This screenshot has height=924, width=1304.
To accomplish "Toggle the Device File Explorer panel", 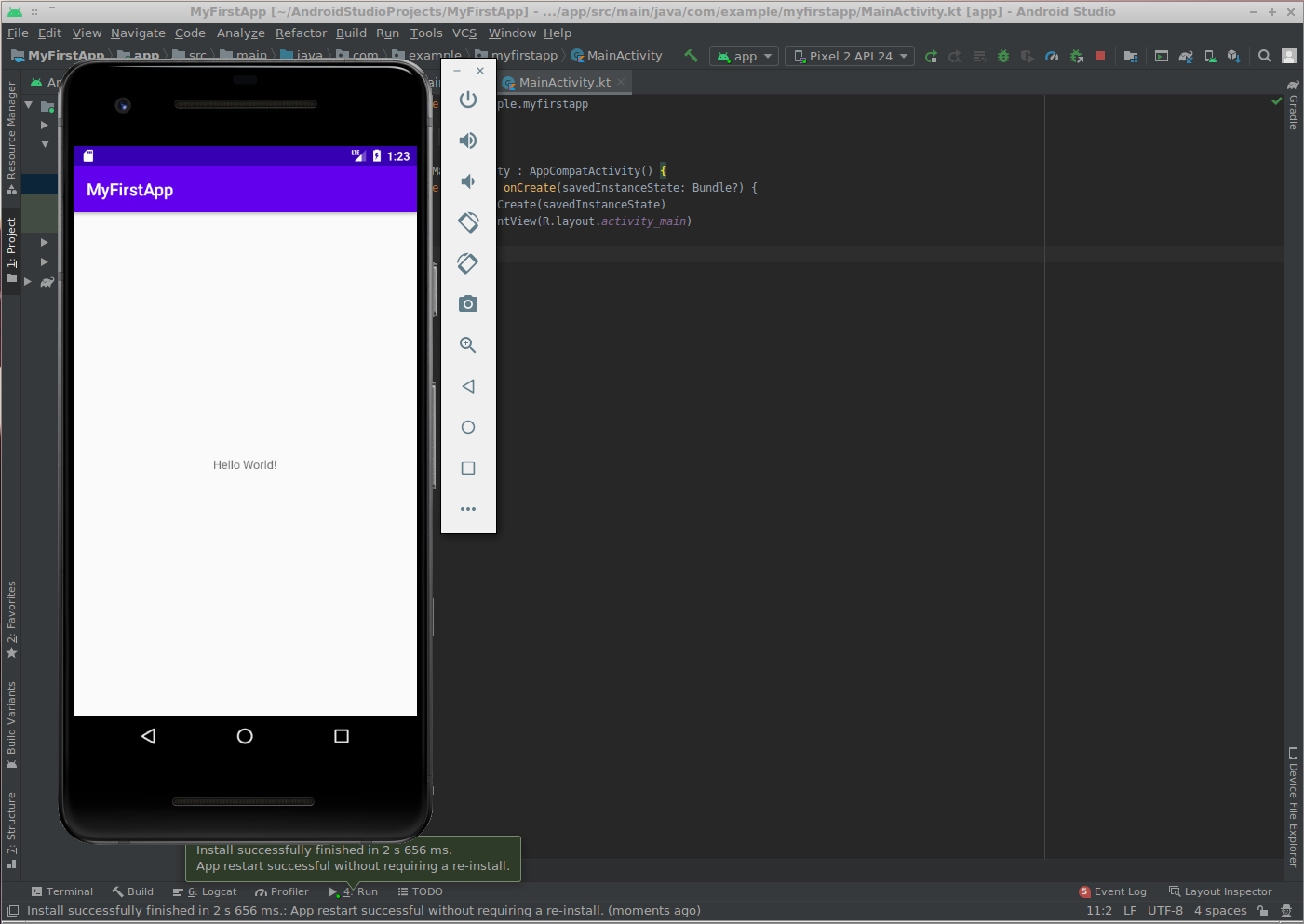I will coord(1293,807).
